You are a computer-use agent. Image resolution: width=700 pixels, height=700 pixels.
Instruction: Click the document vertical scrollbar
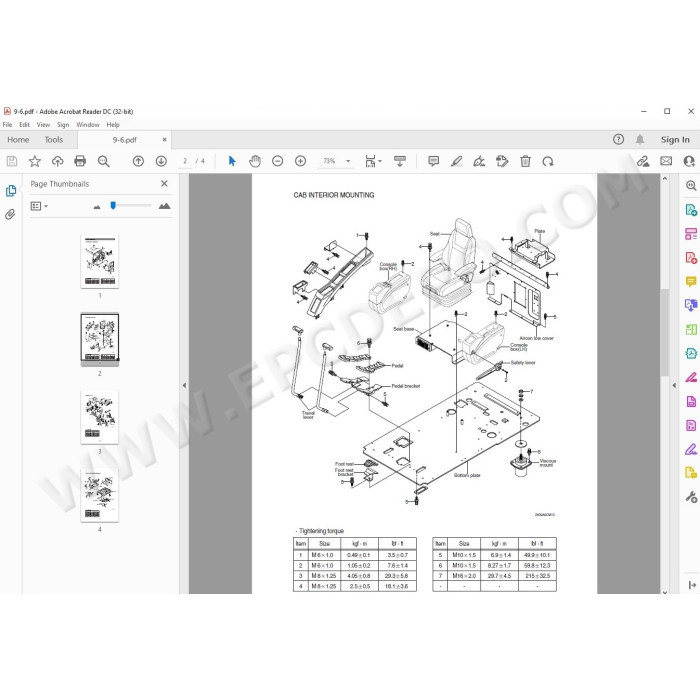coord(665,333)
